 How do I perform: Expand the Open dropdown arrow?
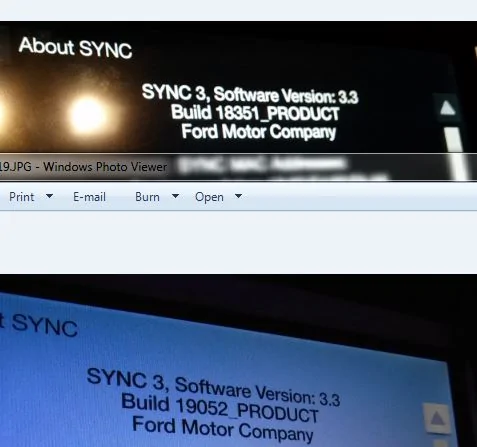[x=238, y=196]
